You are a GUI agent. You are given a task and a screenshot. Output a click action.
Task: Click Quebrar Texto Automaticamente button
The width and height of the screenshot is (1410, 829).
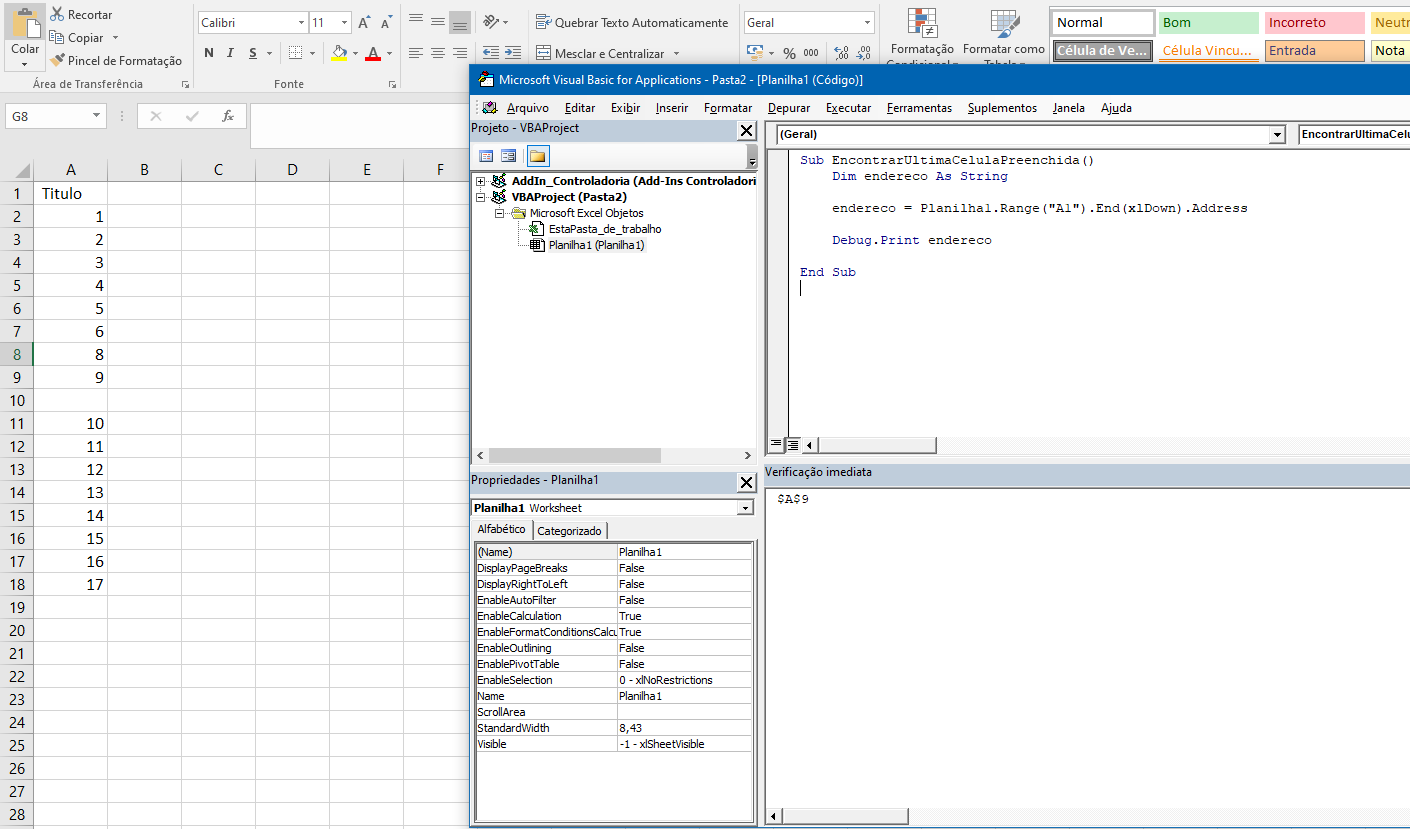coord(632,22)
